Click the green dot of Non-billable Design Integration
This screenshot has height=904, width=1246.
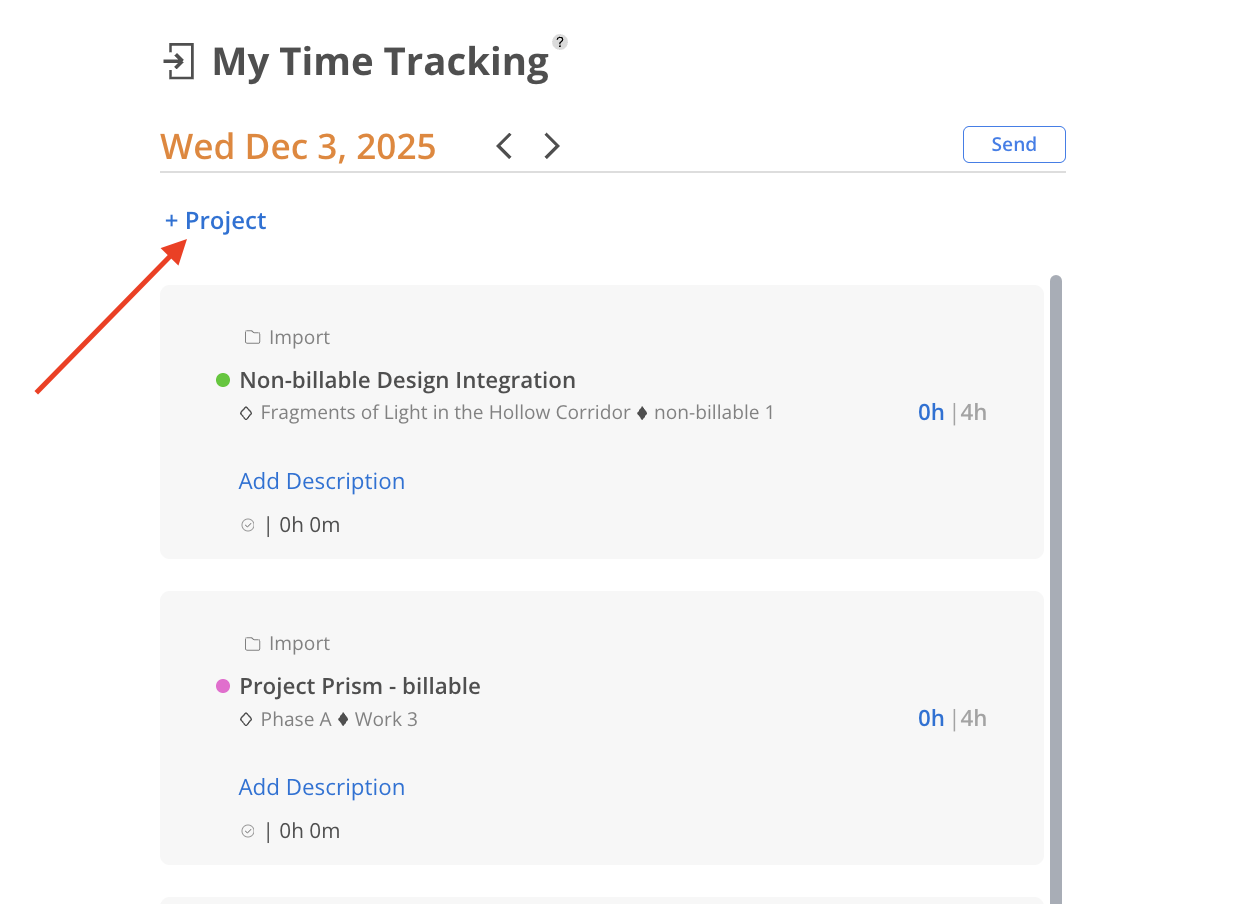point(223,380)
